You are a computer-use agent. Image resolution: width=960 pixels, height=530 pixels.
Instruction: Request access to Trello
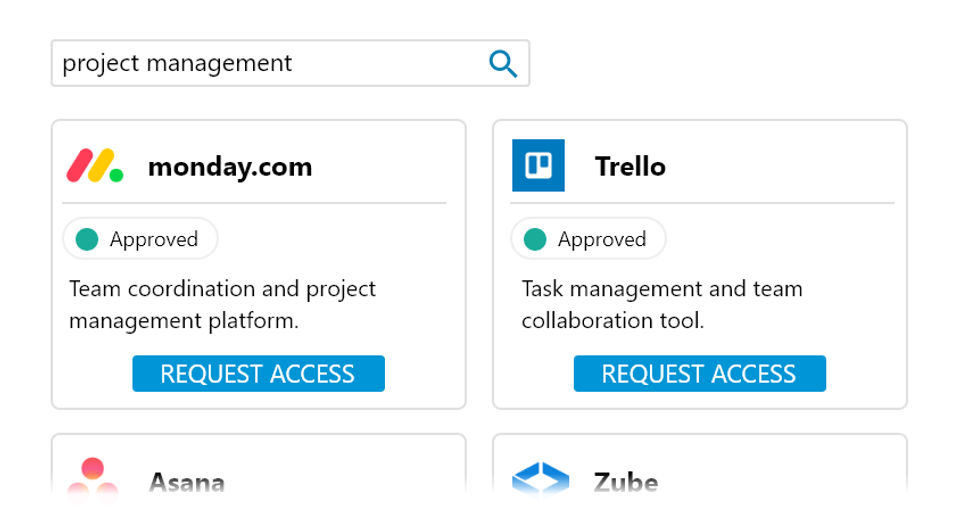tap(699, 374)
